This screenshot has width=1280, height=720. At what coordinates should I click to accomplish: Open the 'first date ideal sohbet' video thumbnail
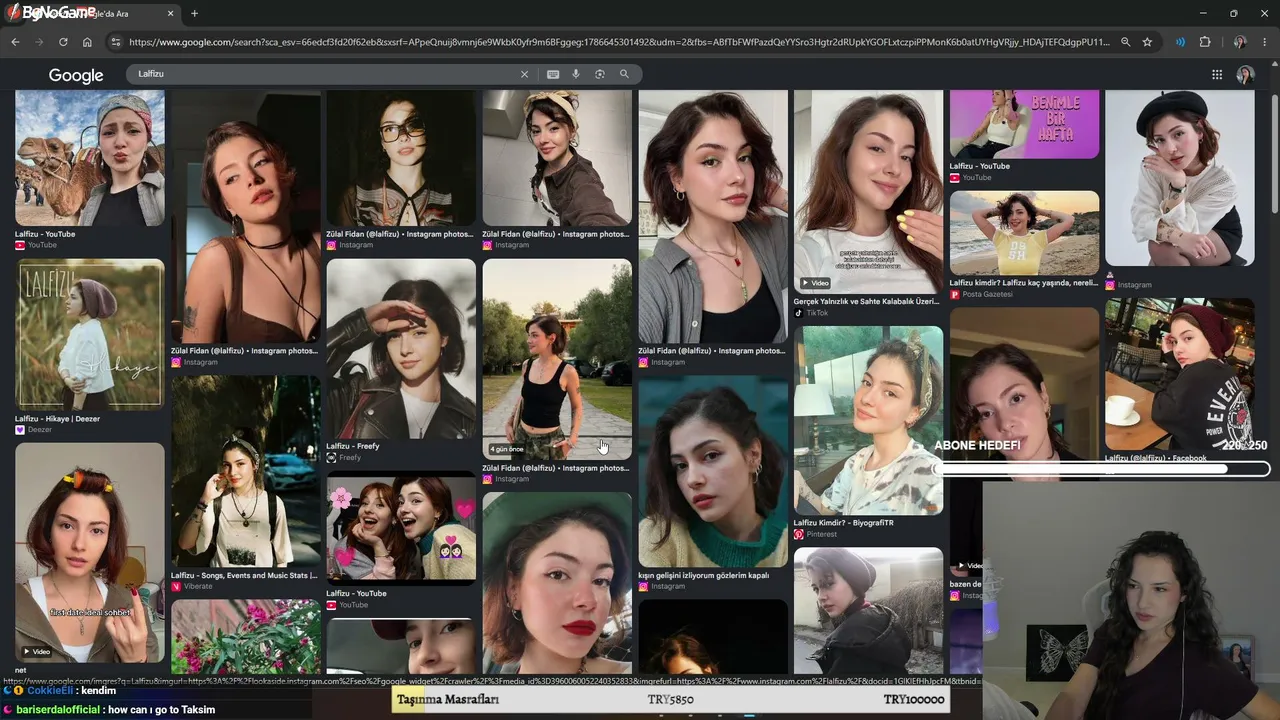pyautogui.click(x=90, y=552)
